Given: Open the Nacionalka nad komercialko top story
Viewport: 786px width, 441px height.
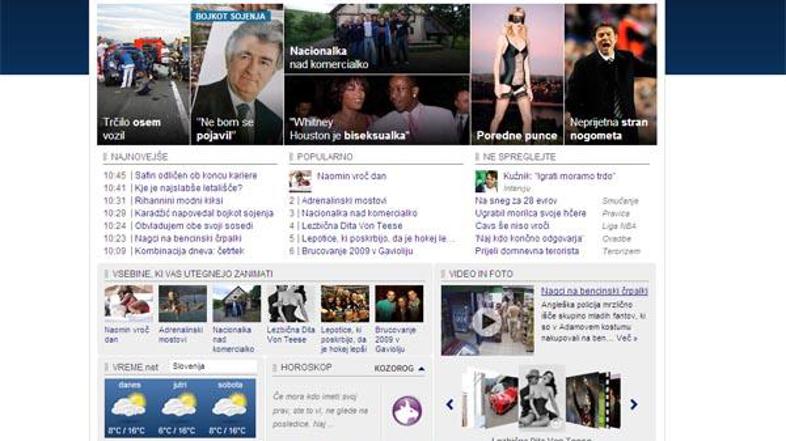Looking at the screenshot, I should point(377,39).
